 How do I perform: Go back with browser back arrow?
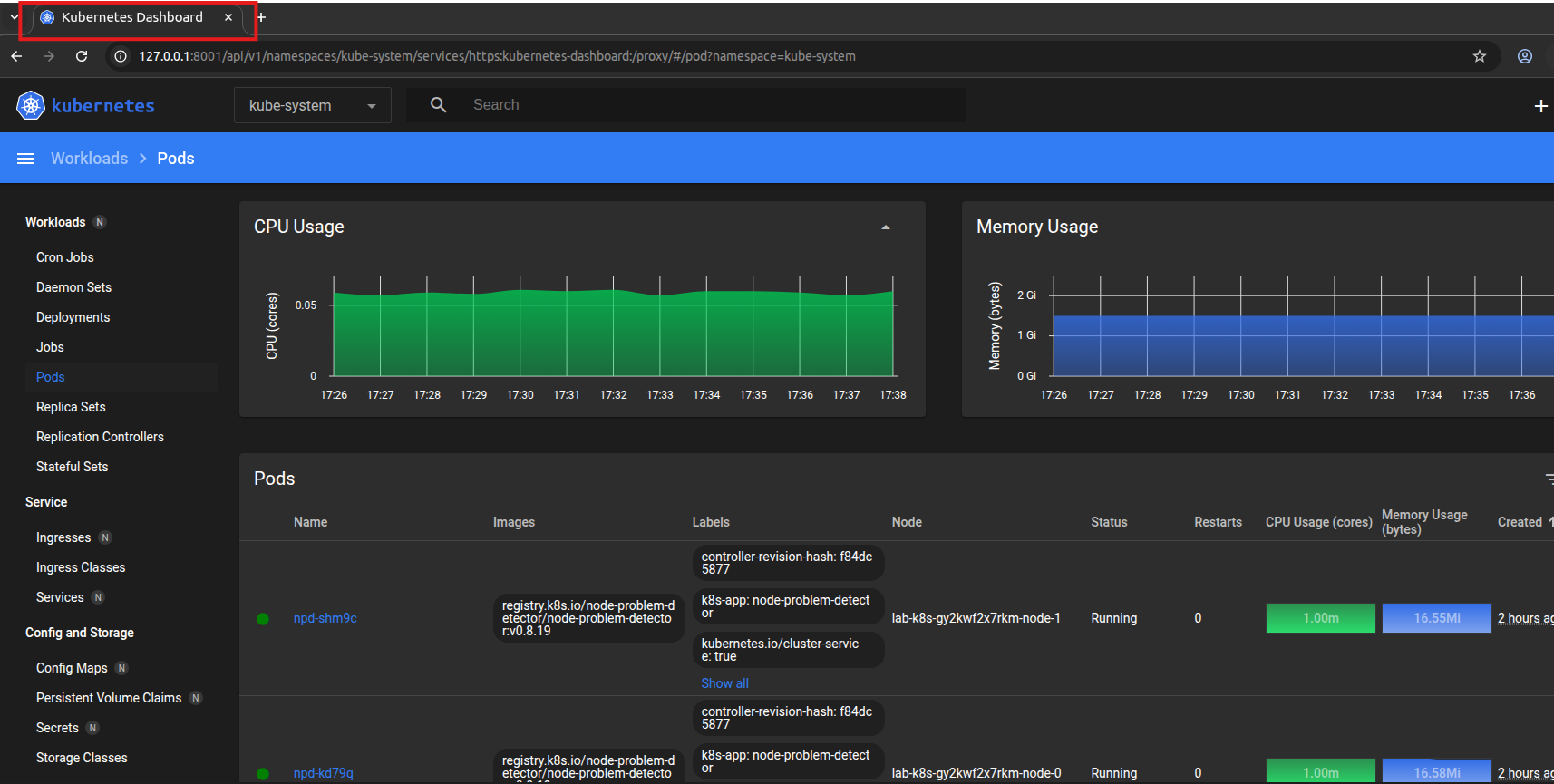16,56
